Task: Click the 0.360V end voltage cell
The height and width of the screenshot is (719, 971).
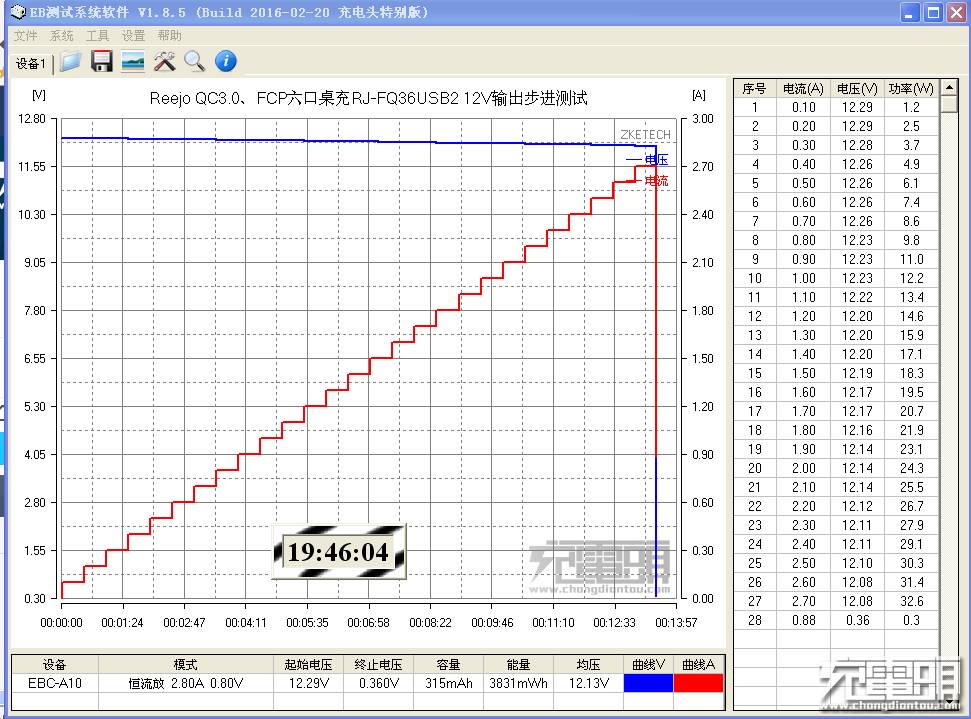Action: pyautogui.click(x=378, y=683)
